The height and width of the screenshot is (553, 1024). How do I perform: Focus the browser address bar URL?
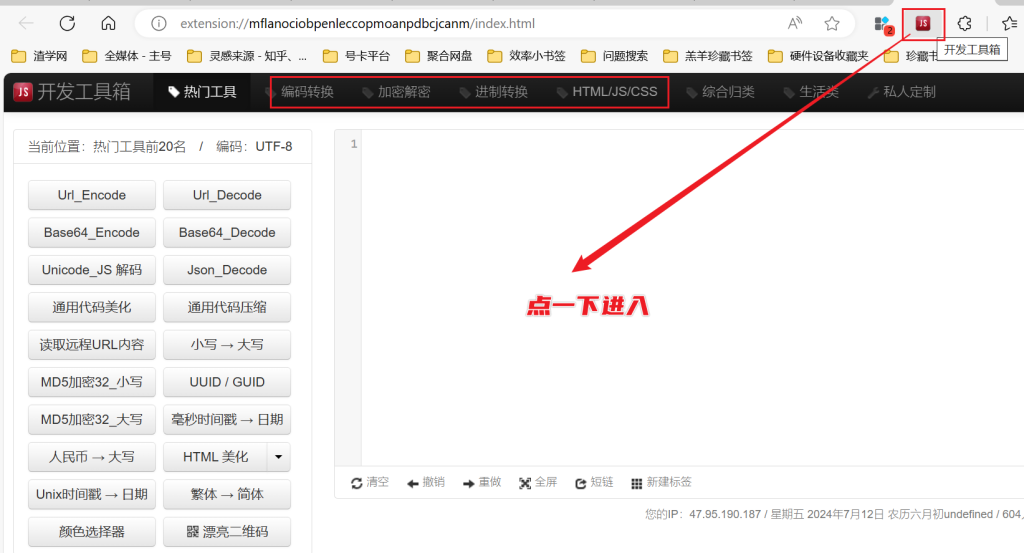click(357, 24)
